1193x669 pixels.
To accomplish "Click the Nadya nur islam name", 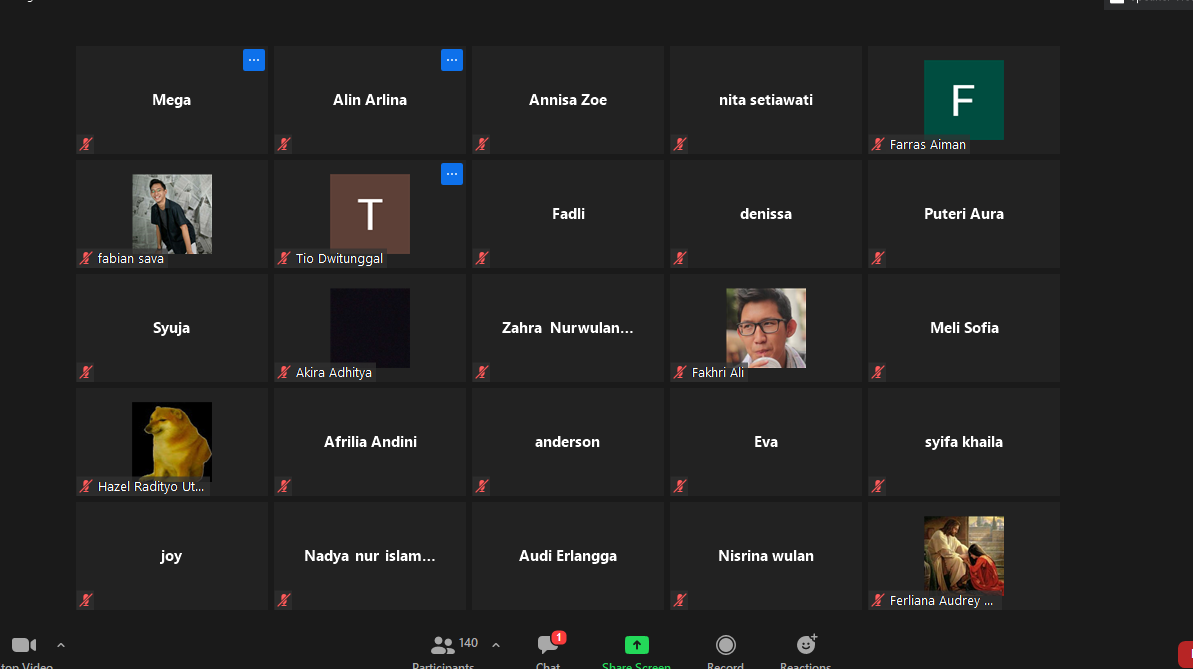I will tap(370, 556).
